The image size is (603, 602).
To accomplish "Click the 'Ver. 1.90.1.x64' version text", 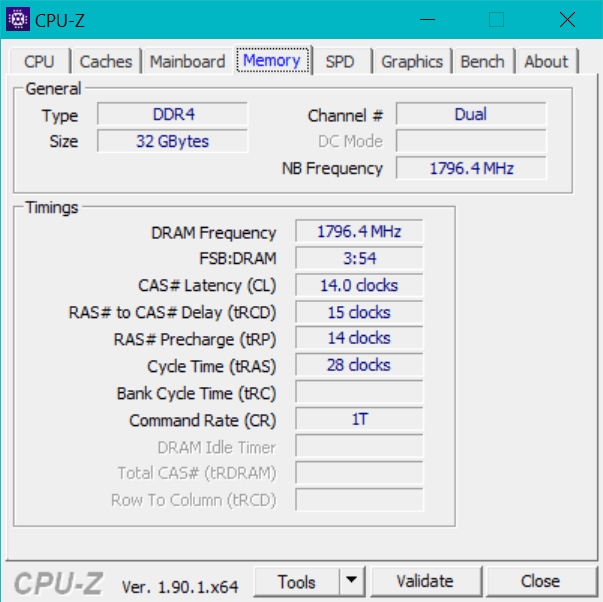I will pos(180,587).
